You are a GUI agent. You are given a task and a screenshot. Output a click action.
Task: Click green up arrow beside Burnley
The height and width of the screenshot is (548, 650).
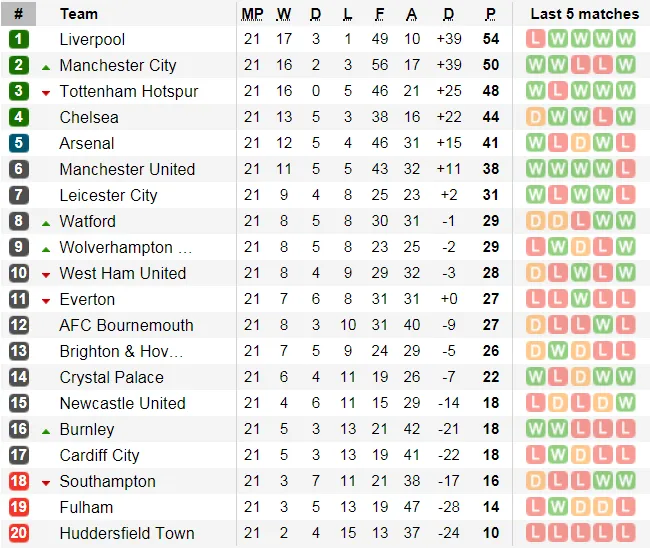[46, 430]
